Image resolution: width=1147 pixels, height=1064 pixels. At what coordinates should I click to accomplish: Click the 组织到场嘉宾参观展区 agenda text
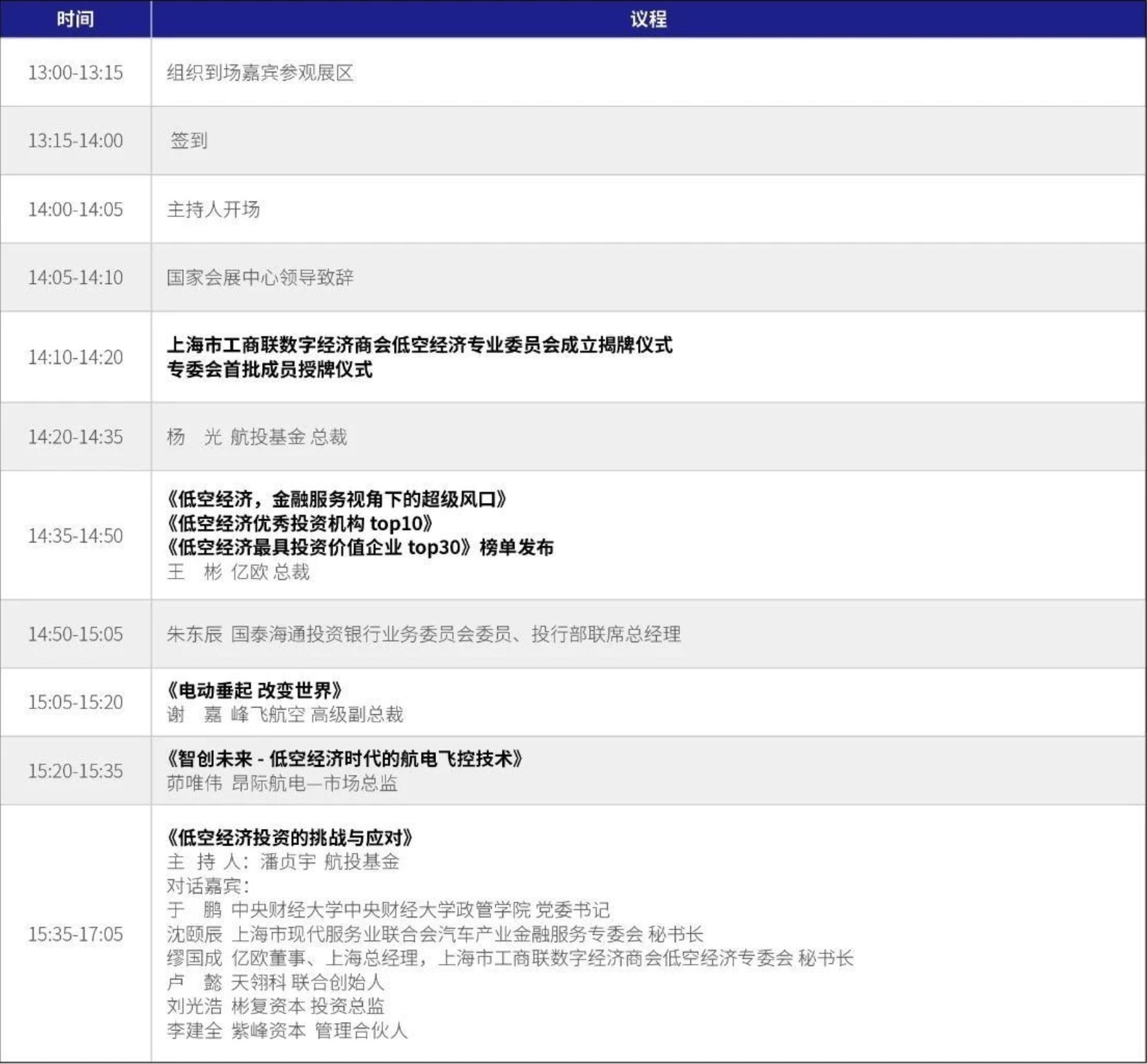point(260,72)
